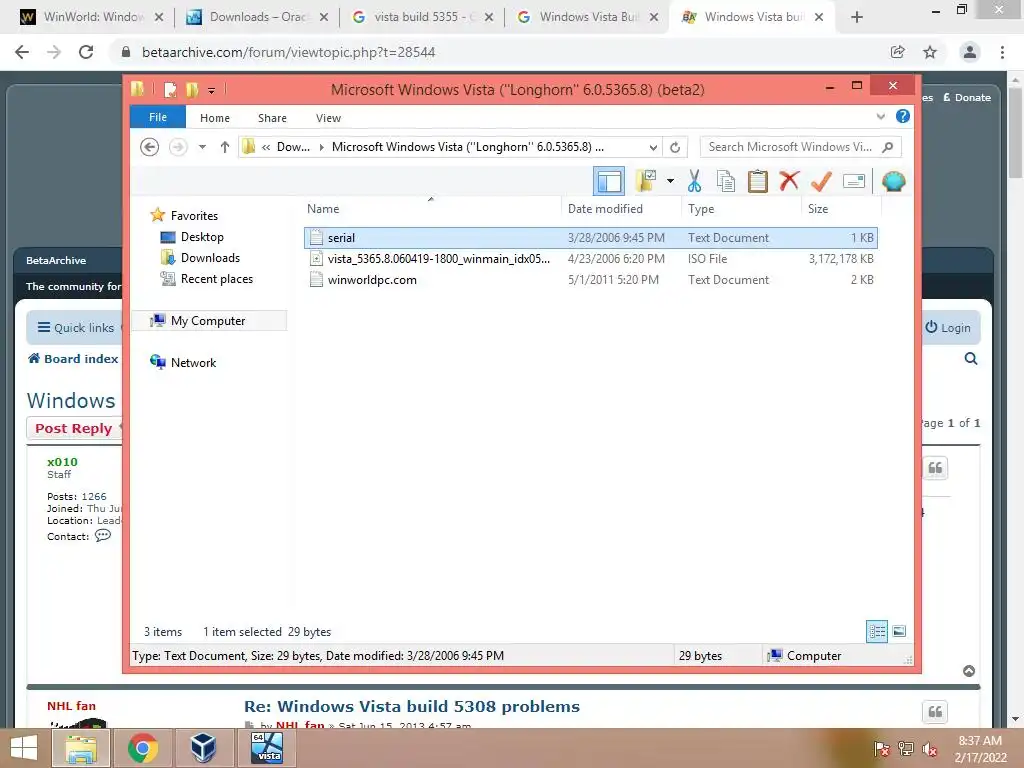This screenshot has height=768, width=1024.
Task: Close the vista build 5355 tab
Action: [488, 18]
